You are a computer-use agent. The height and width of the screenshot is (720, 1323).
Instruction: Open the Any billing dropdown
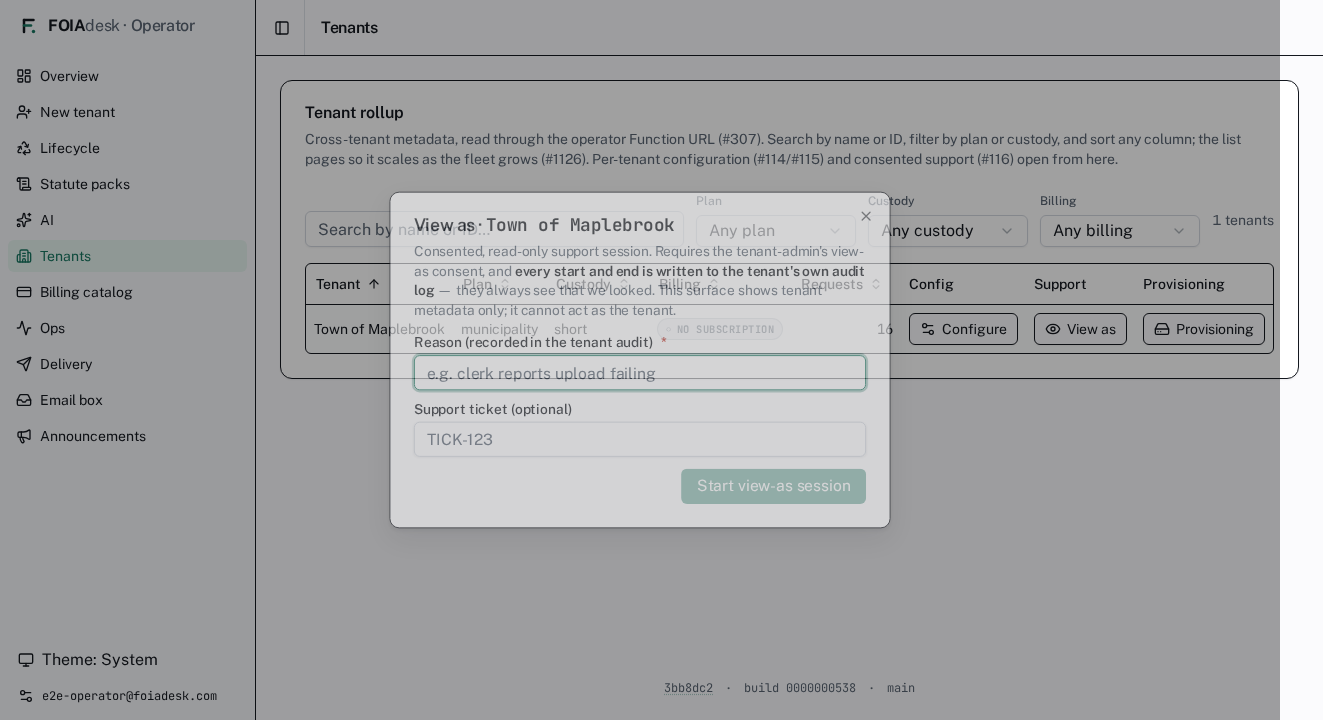click(x=1120, y=231)
